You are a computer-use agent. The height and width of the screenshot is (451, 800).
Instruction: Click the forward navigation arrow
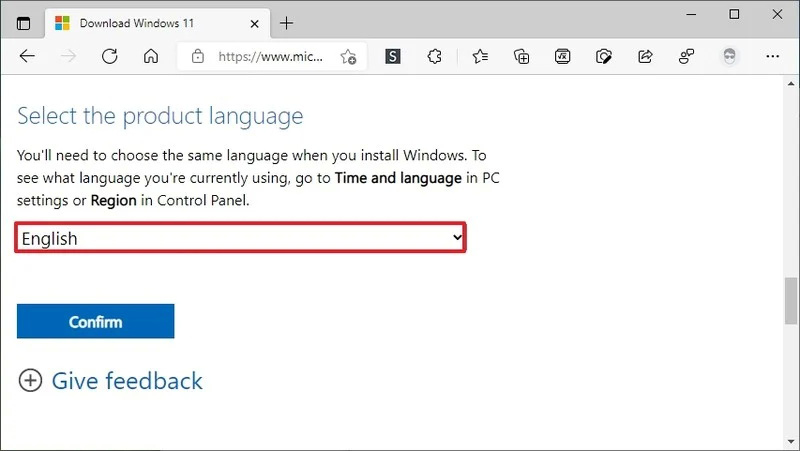click(x=68, y=56)
